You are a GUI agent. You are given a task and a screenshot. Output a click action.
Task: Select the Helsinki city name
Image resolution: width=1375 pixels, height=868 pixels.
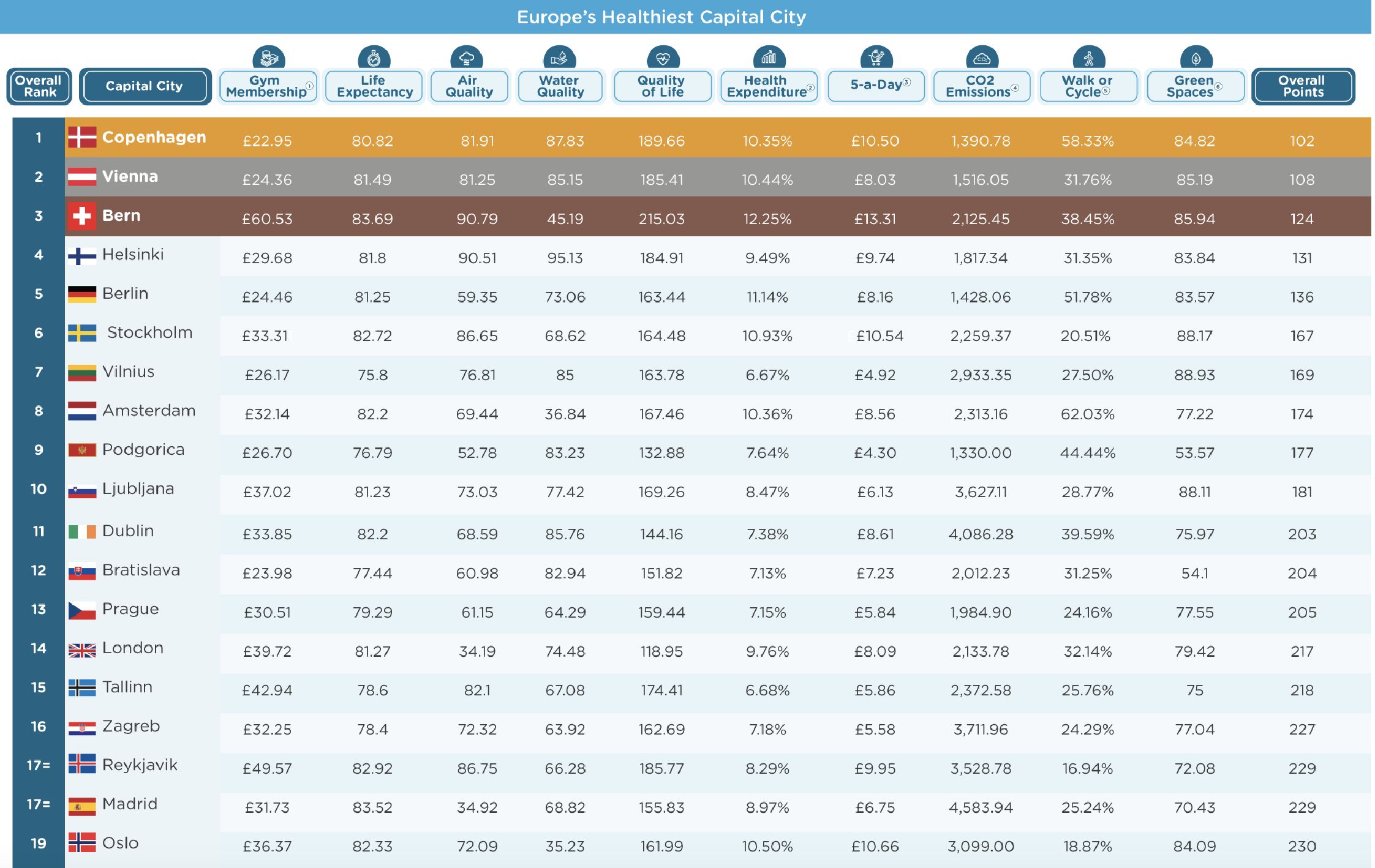pos(133,255)
